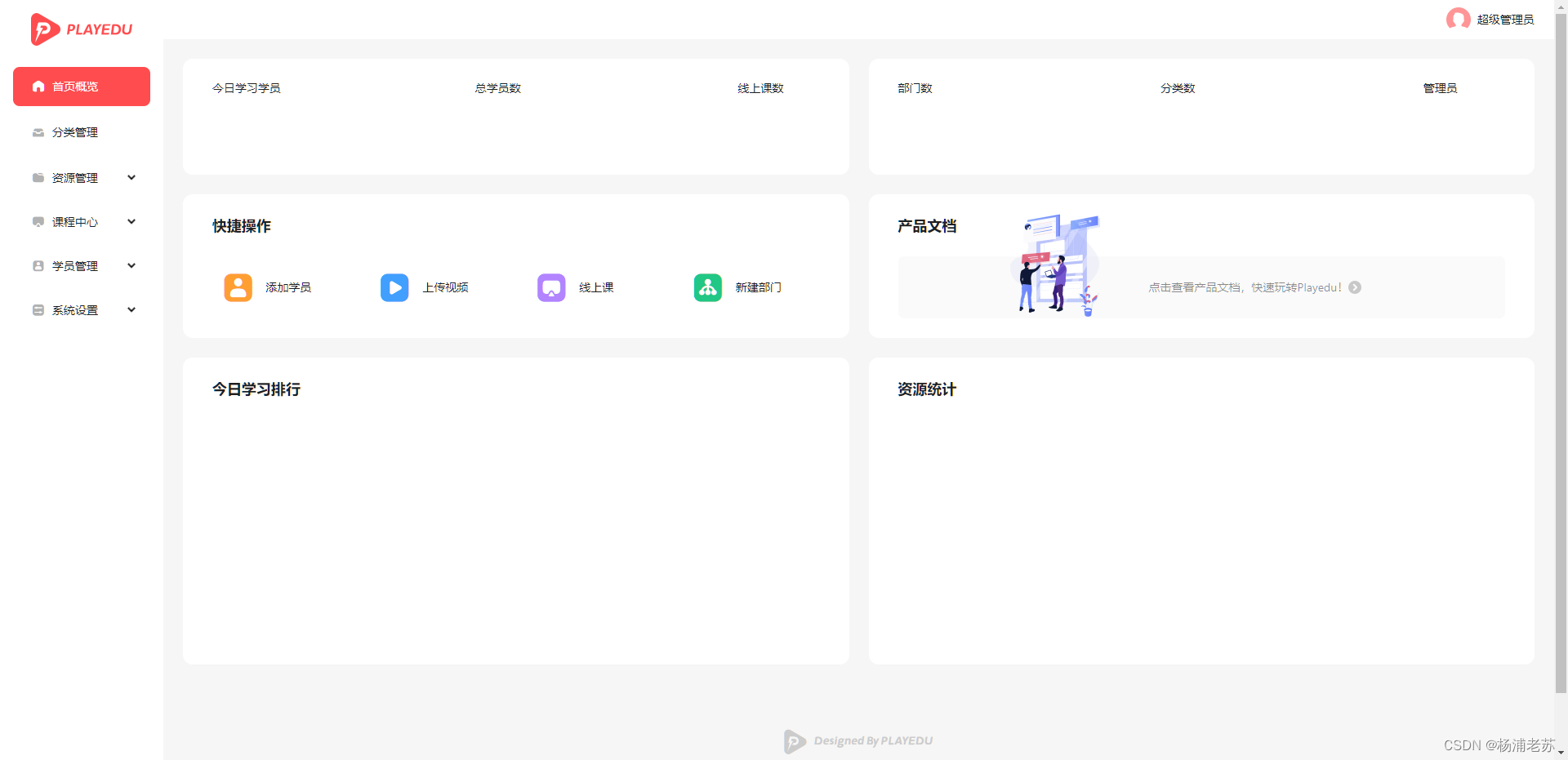1568x760 pixels.
Task: Click the arrow icon after product docs text
Action: coord(1355,287)
